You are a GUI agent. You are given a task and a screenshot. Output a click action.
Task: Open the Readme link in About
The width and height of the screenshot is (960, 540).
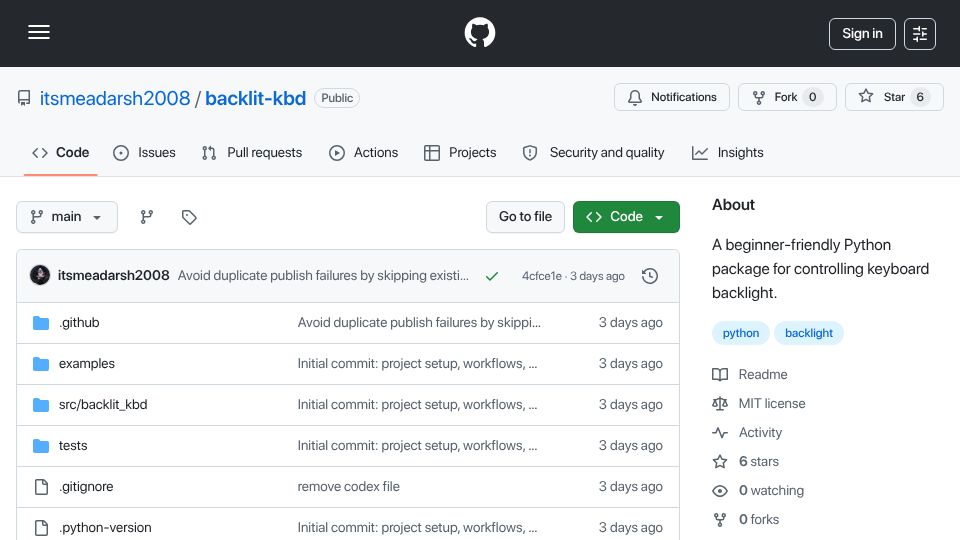(x=763, y=374)
